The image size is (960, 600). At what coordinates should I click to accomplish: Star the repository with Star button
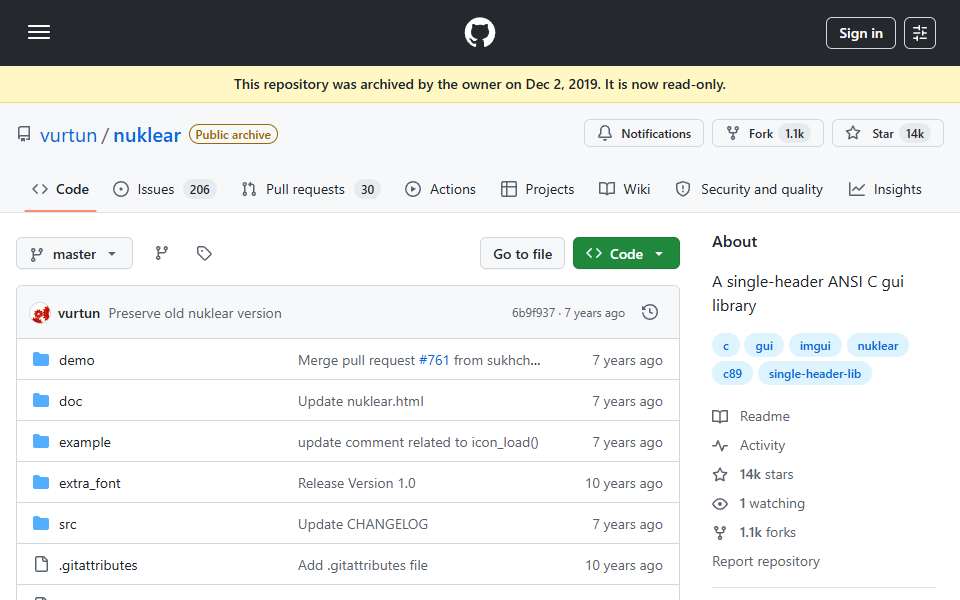[887, 133]
